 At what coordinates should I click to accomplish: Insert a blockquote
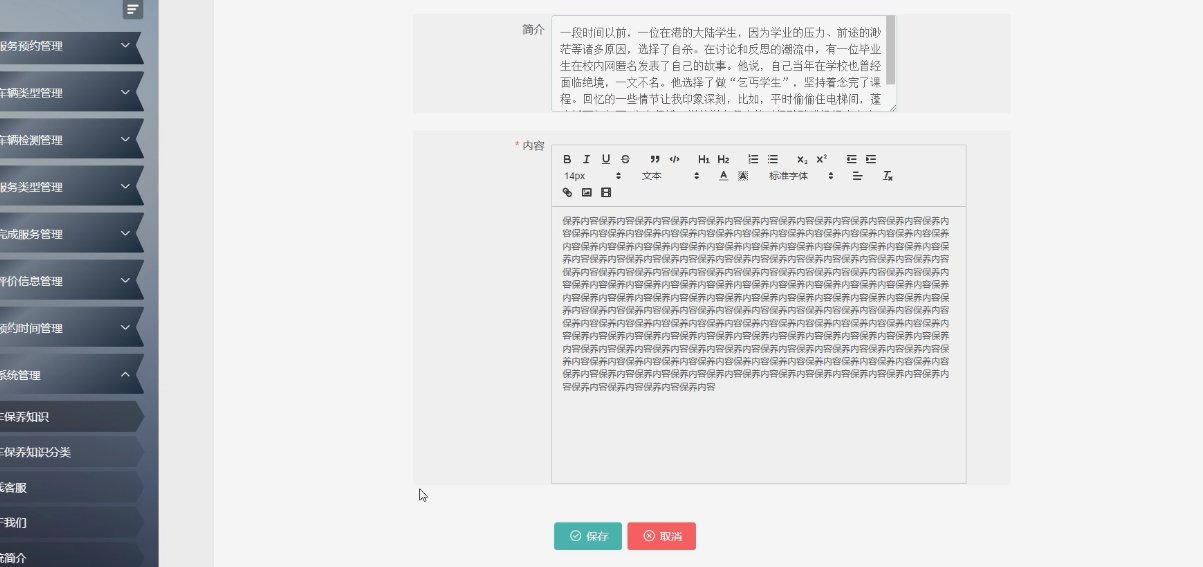[655, 159]
